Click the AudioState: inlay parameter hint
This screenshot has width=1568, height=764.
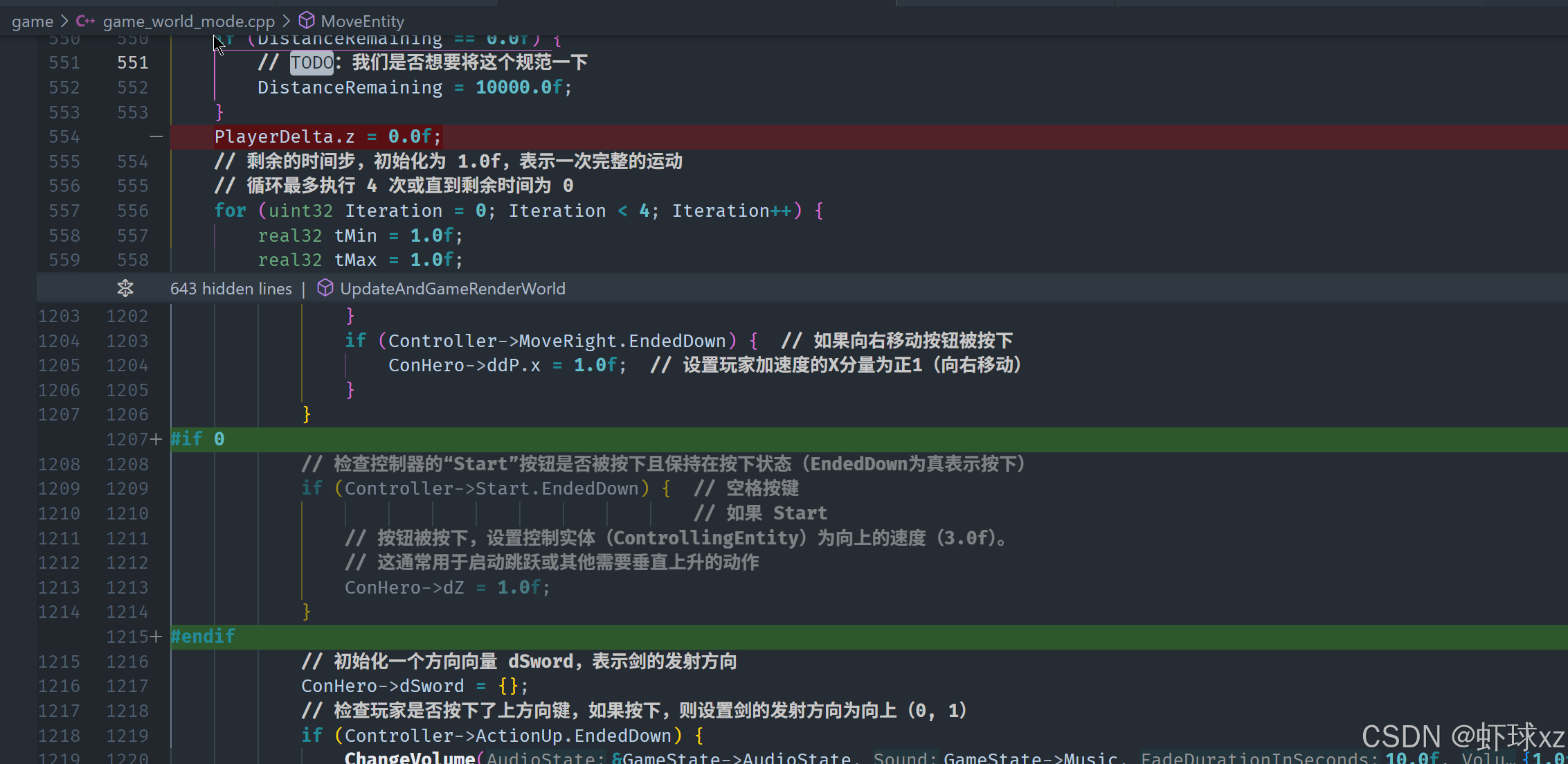pyautogui.click(x=546, y=758)
